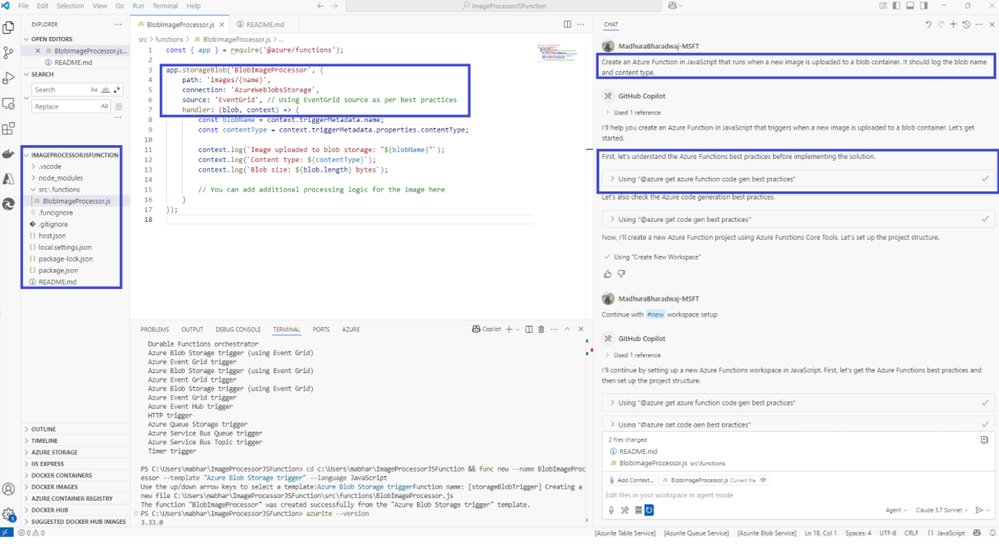This screenshot has height=544, width=999.
Task: Start voice chat with microphone icon
Action: [611, 510]
